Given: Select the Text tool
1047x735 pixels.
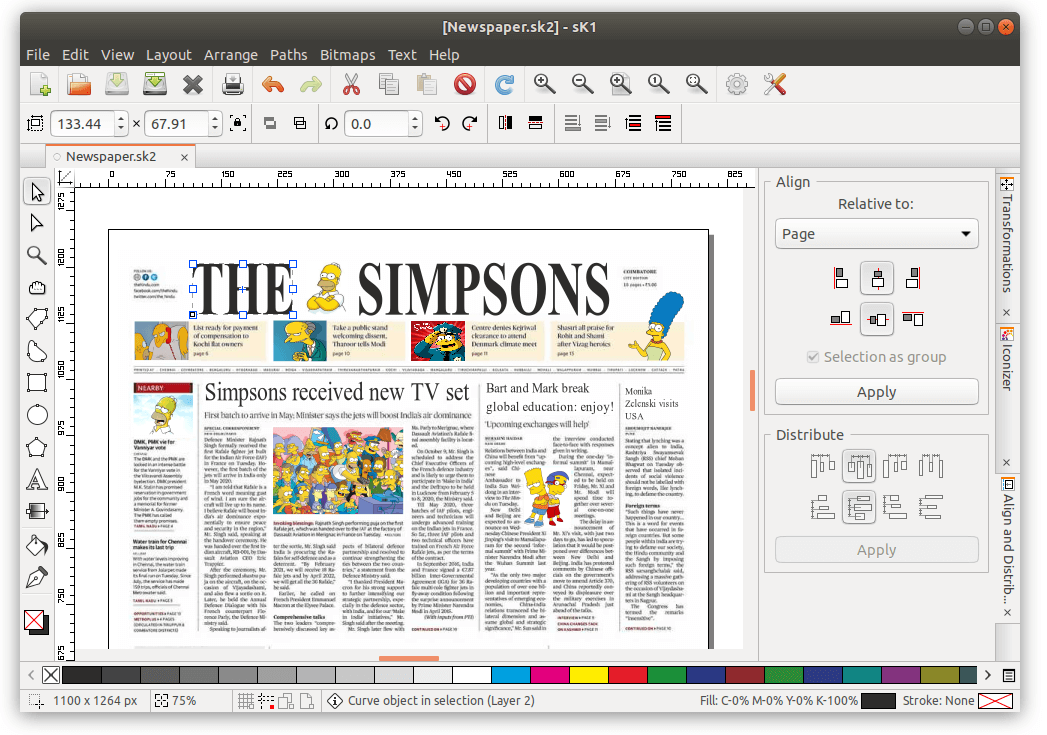Looking at the screenshot, I should 37,479.
